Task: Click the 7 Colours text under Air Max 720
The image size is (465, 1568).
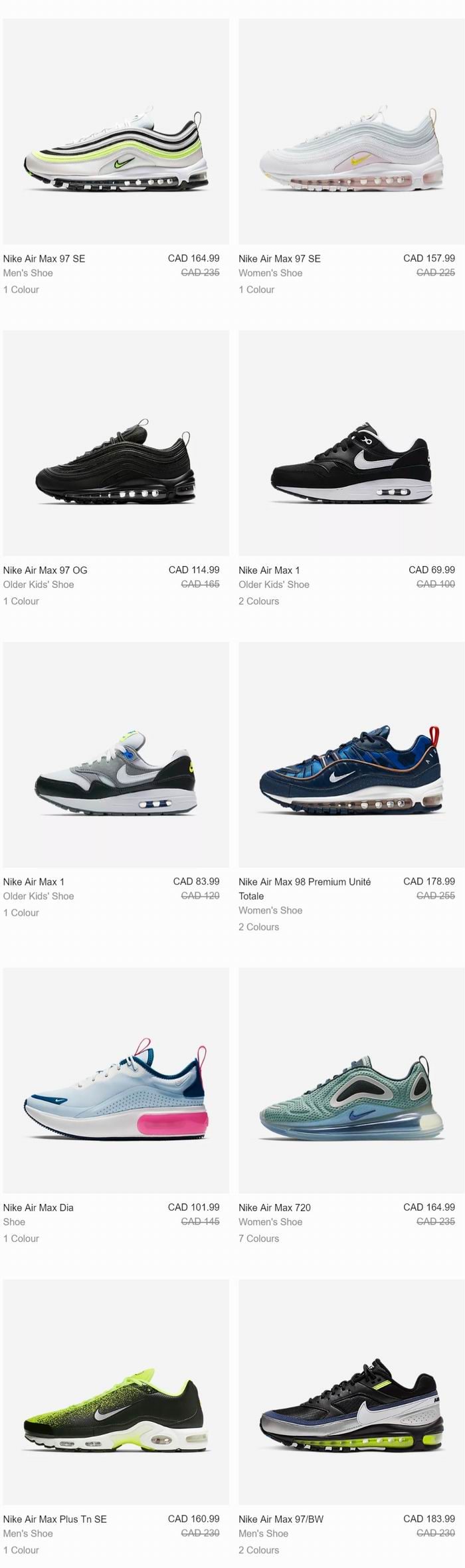Action: click(259, 1238)
